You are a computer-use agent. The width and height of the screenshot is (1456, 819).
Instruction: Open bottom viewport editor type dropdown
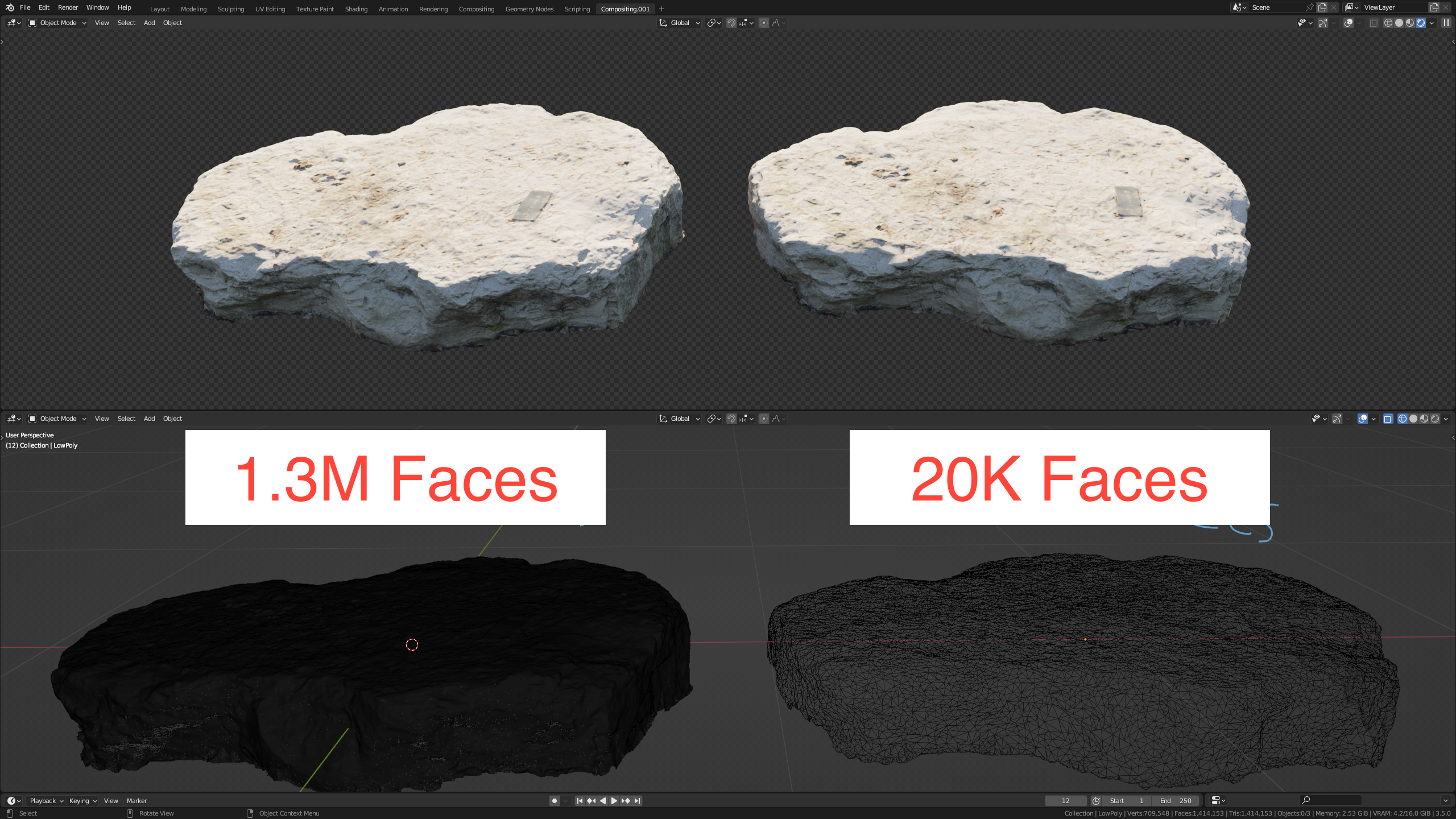(14, 419)
